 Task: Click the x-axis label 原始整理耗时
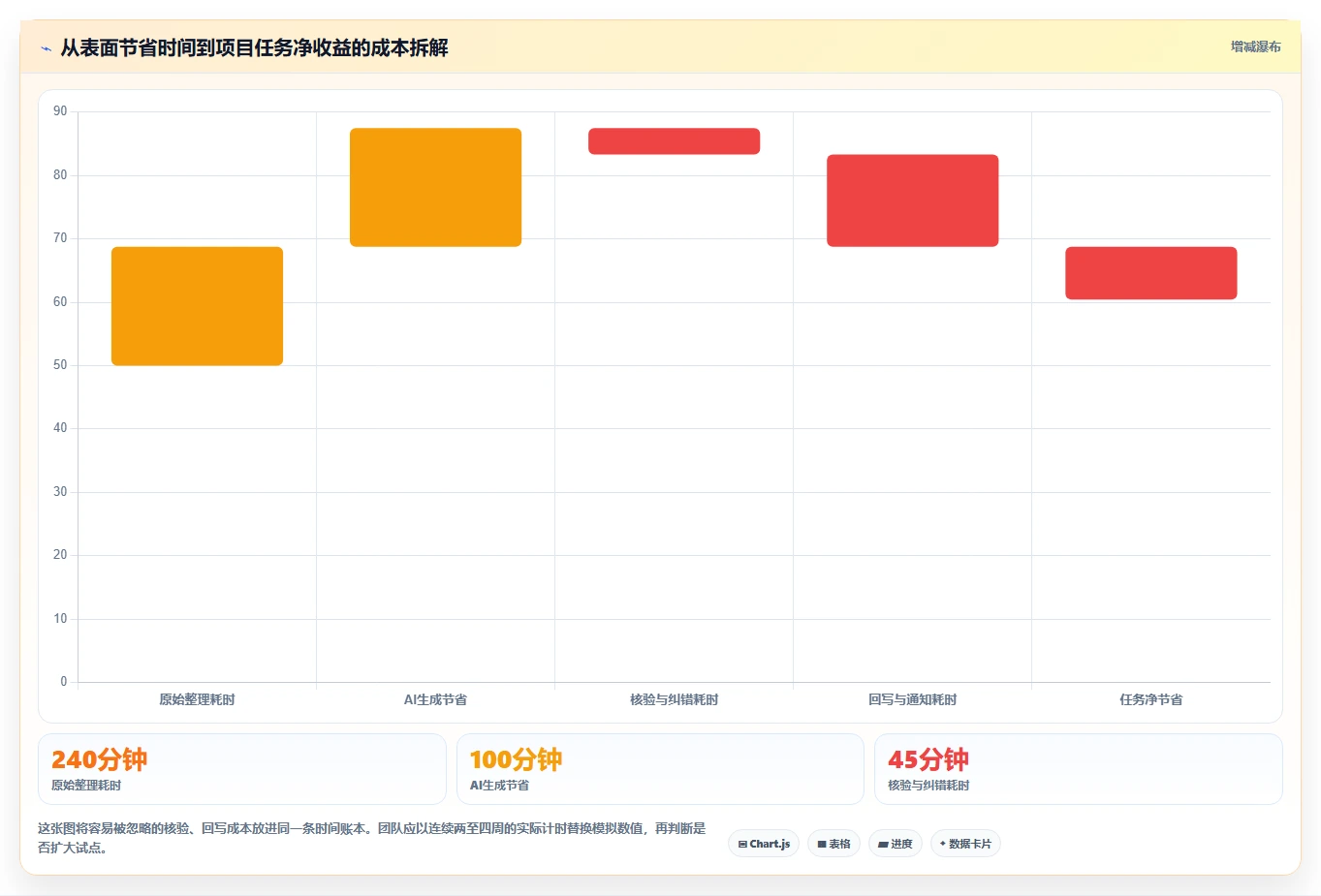197,699
